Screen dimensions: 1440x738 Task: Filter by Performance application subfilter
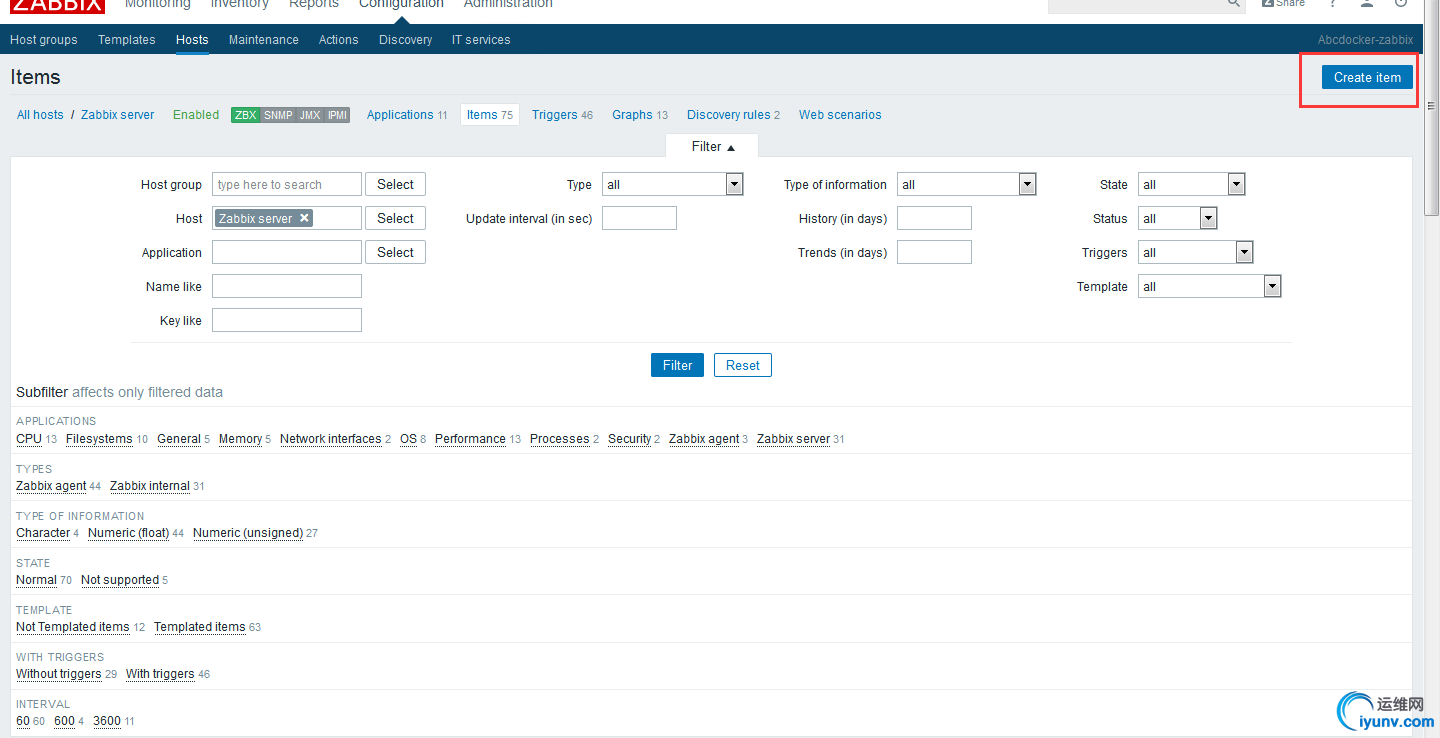pyautogui.click(x=470, y=439)
